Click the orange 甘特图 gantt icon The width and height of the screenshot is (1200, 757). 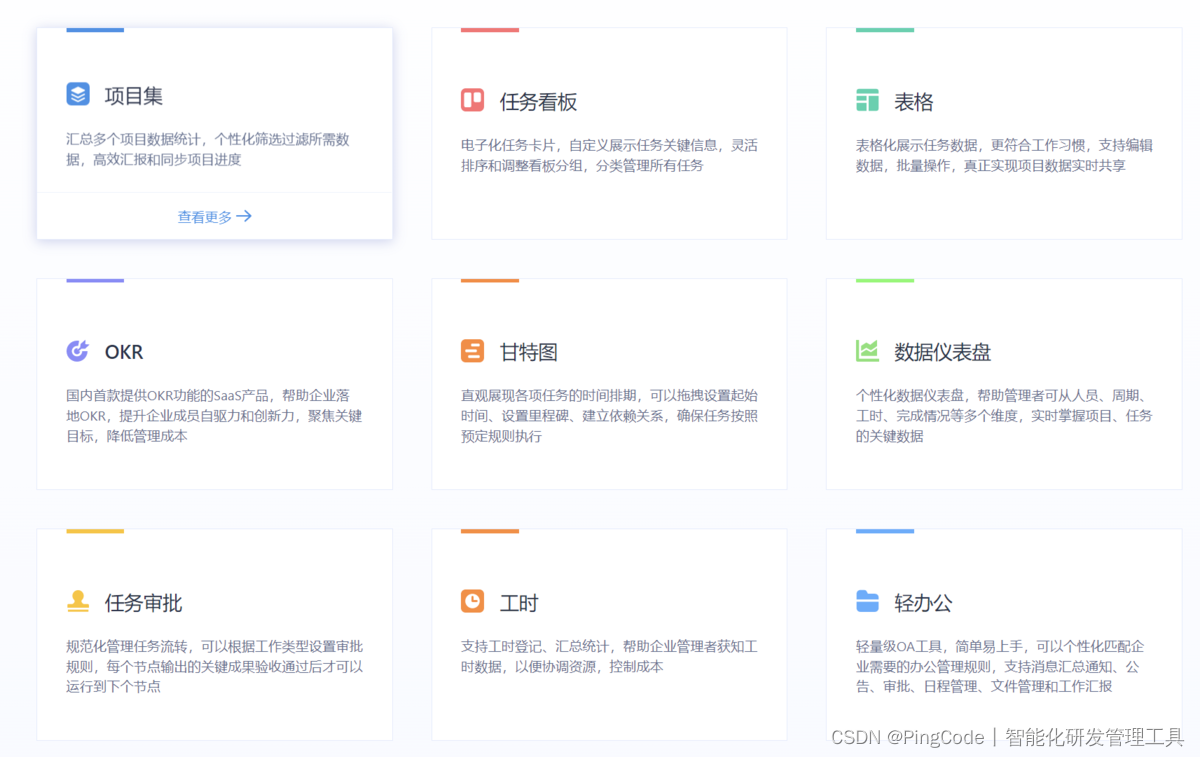(472, 351)
